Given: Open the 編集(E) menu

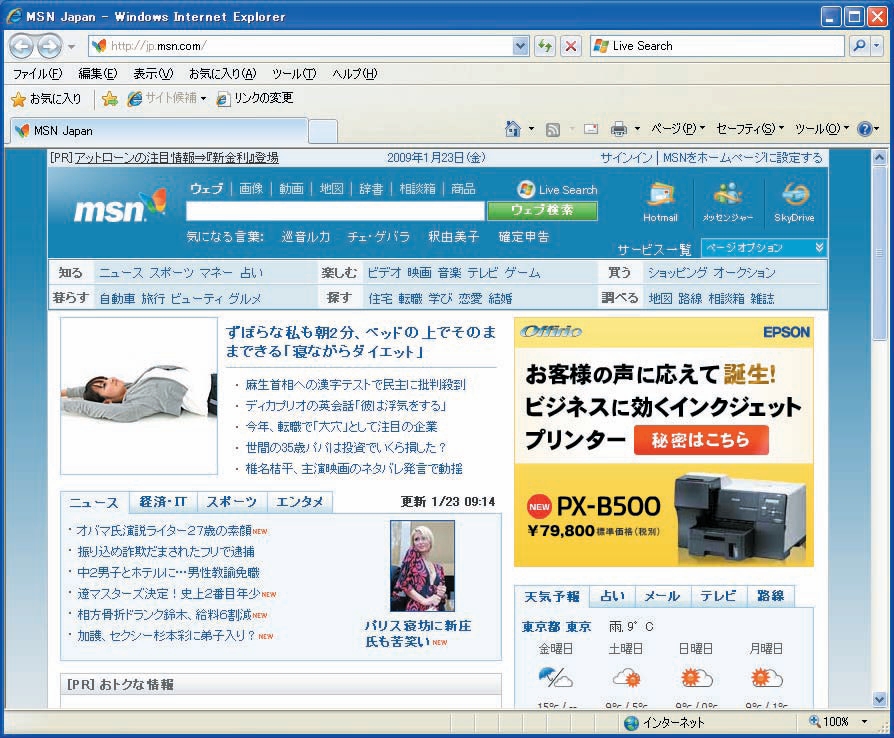Looking at the screenshot, I should pos(97,74).
